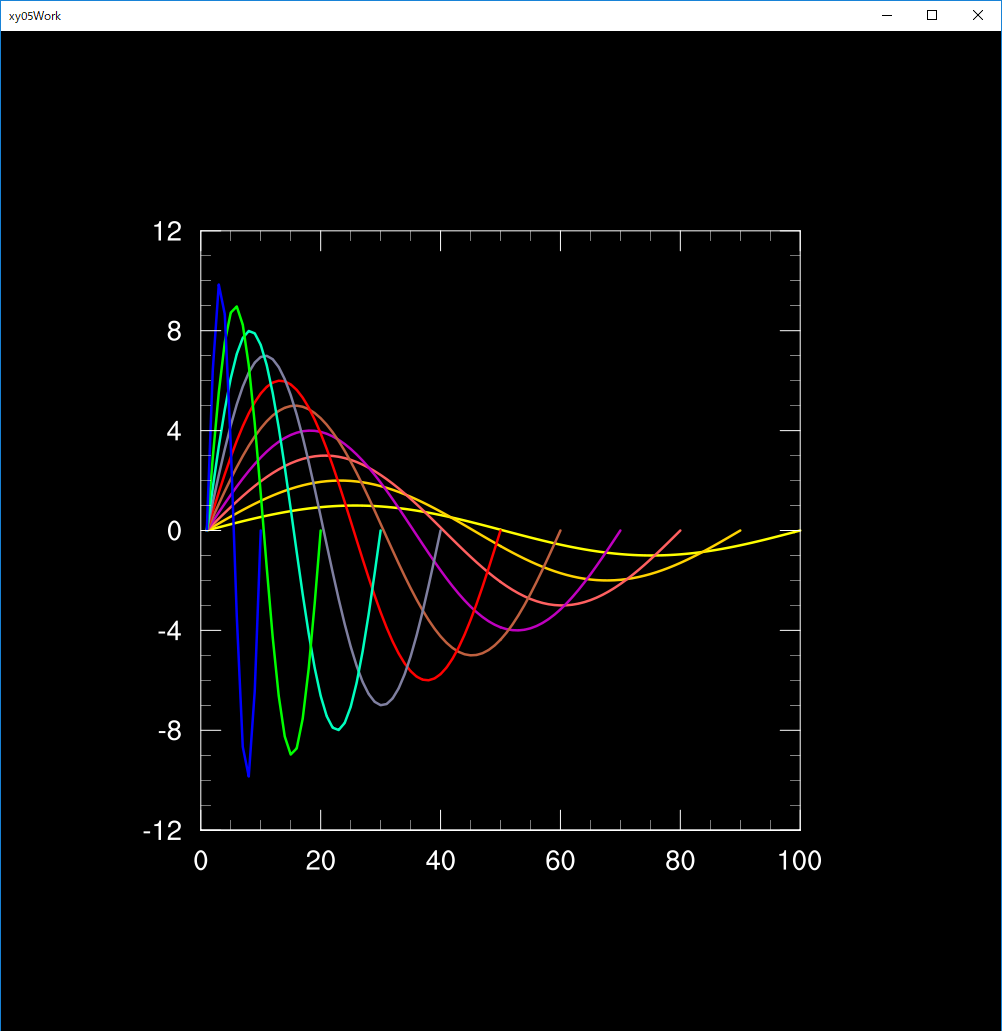1002x1031 pixels.
Task: Select the green curve's lowest trough
Action: pos(291,754)
